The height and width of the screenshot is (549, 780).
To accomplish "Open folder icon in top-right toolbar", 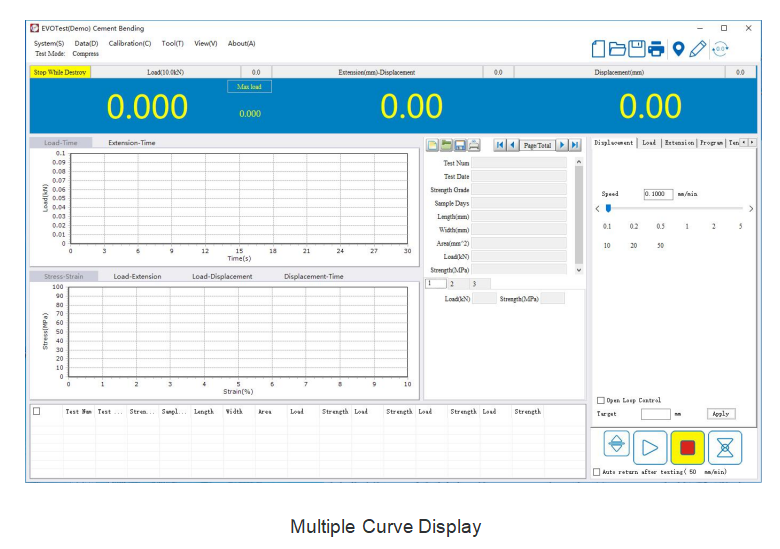I will (618, 48).
